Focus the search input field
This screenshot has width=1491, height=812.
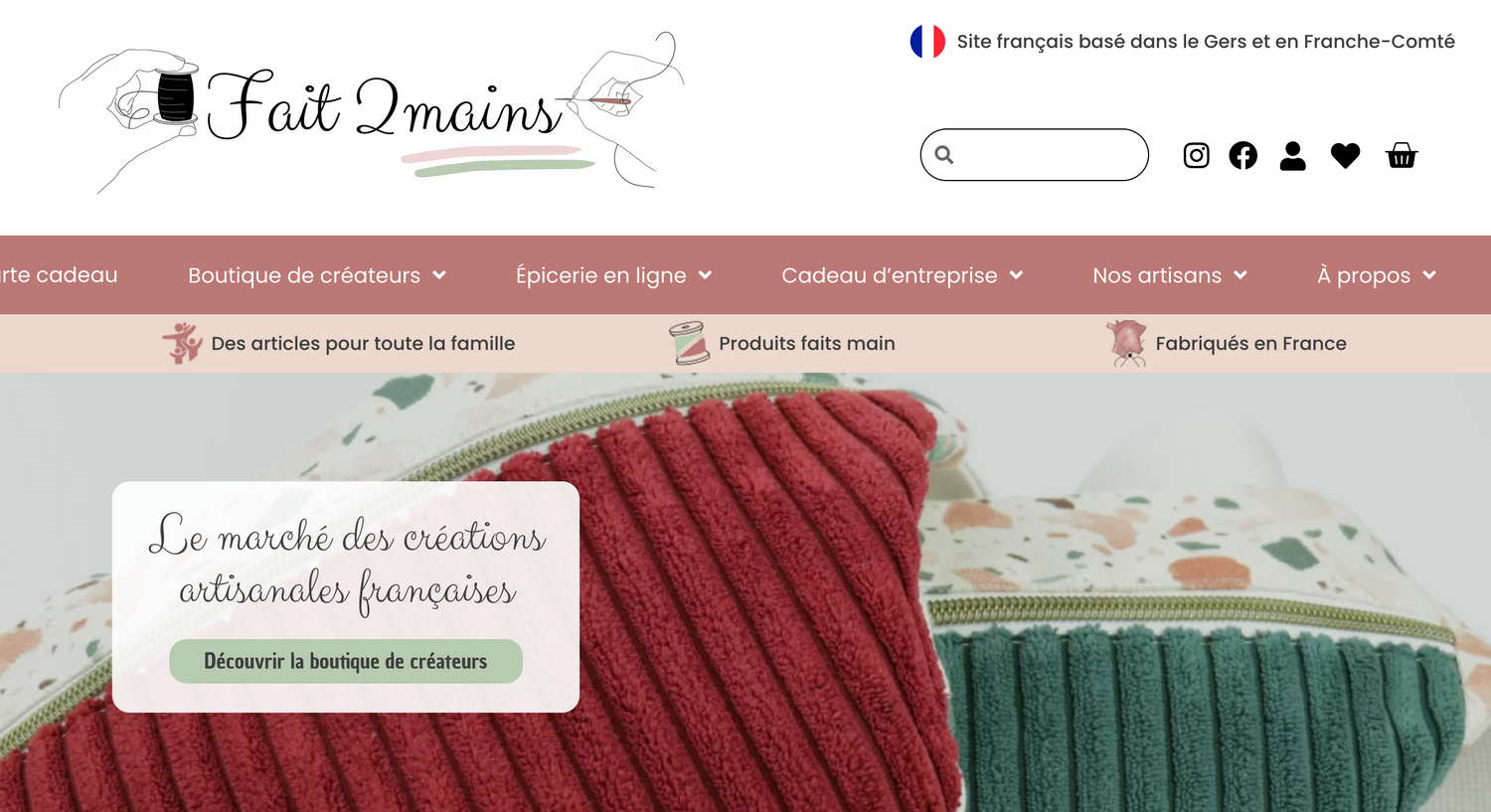coord(1035,155)
